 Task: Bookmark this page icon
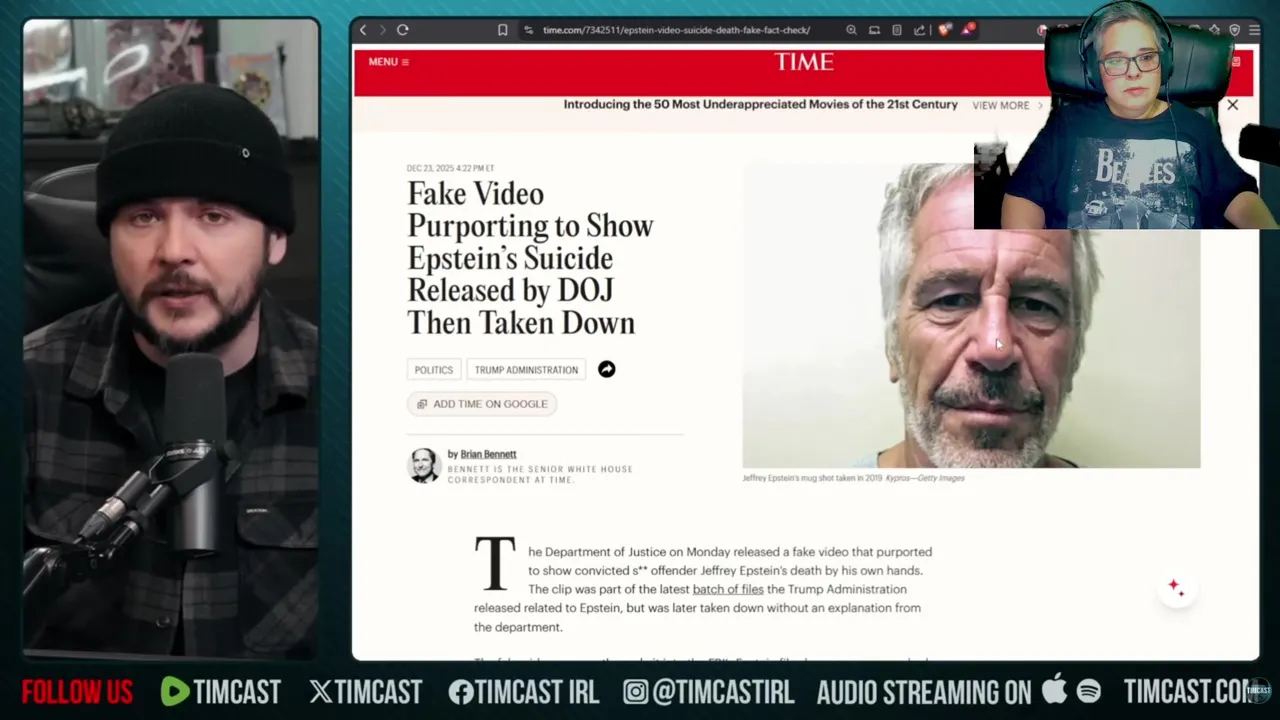point(503,30)
